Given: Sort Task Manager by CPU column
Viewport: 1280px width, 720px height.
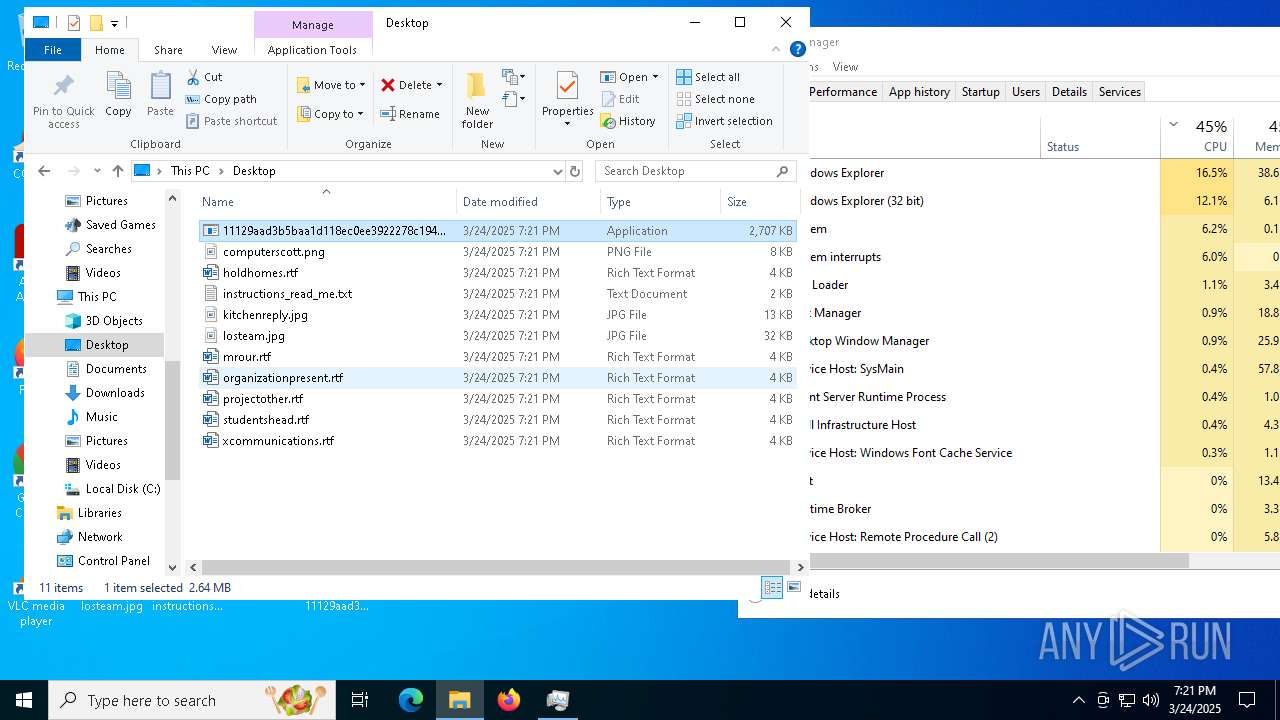Looking at the screenshot, I should click(x=1196, y=136).
